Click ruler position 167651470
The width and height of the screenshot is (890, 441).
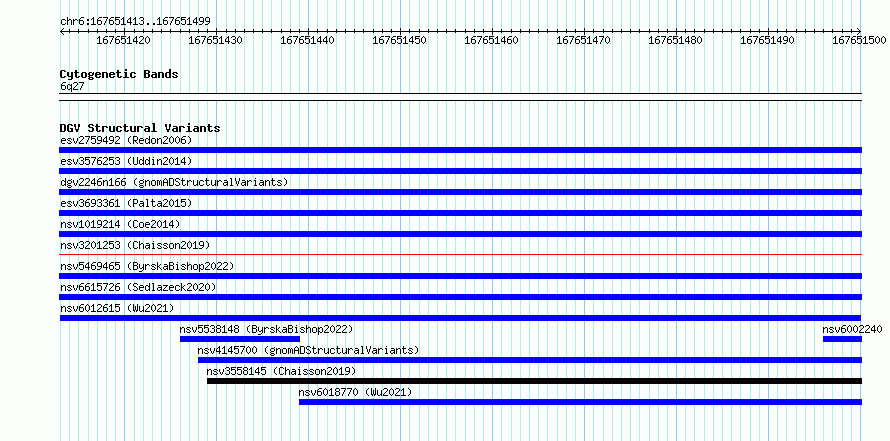coord(583,40)
